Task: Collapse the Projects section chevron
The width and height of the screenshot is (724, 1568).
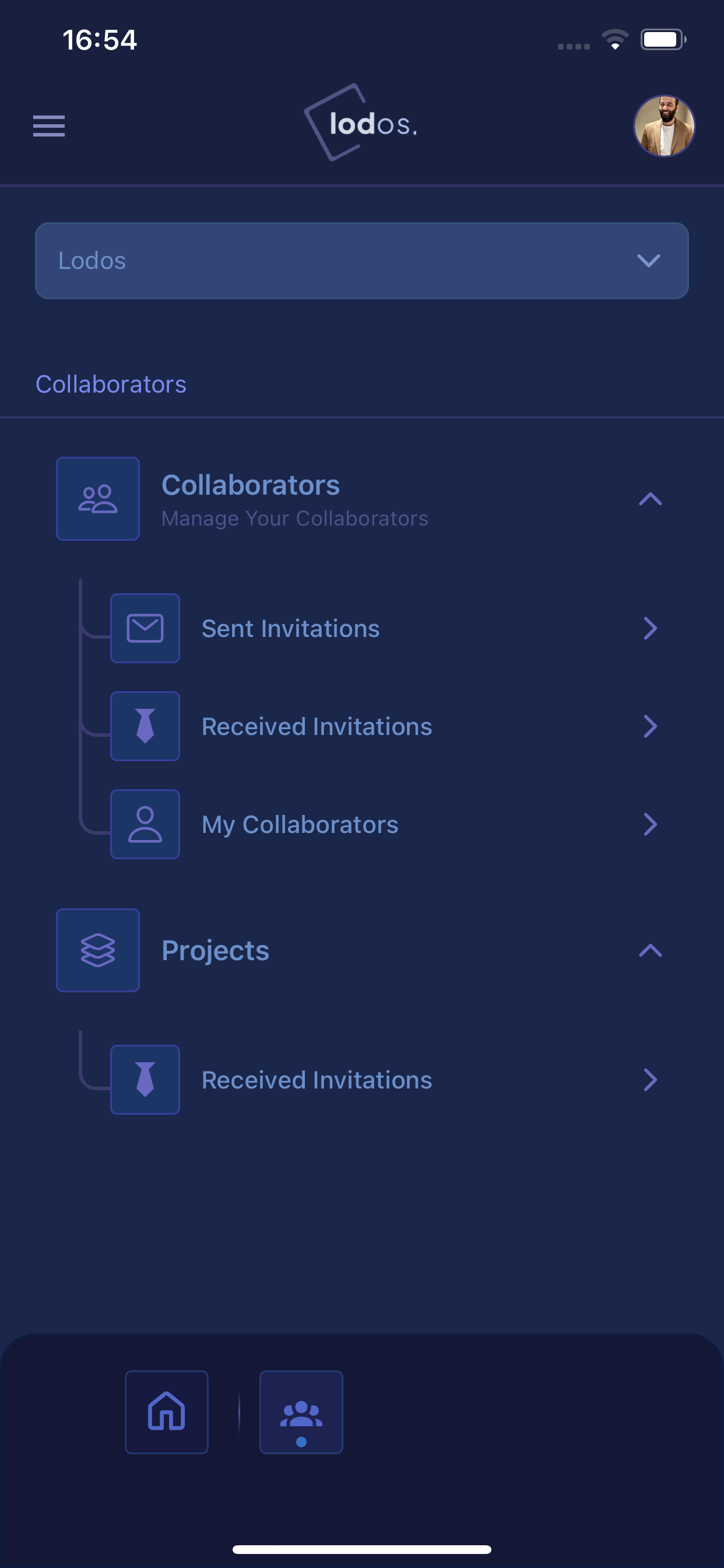Action: pos(650,950)
